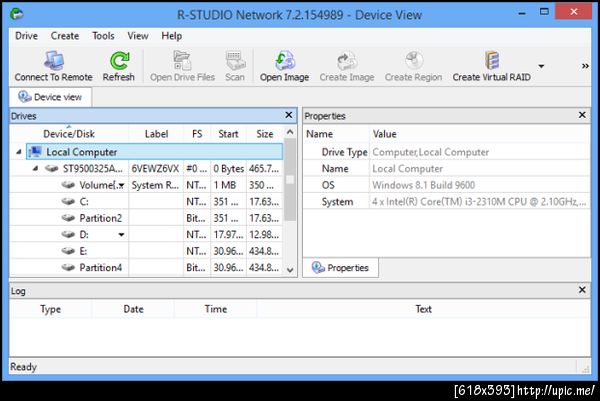Screen dimensions: 600x401
Task: Open the Help menu
Action: point(171,36)
